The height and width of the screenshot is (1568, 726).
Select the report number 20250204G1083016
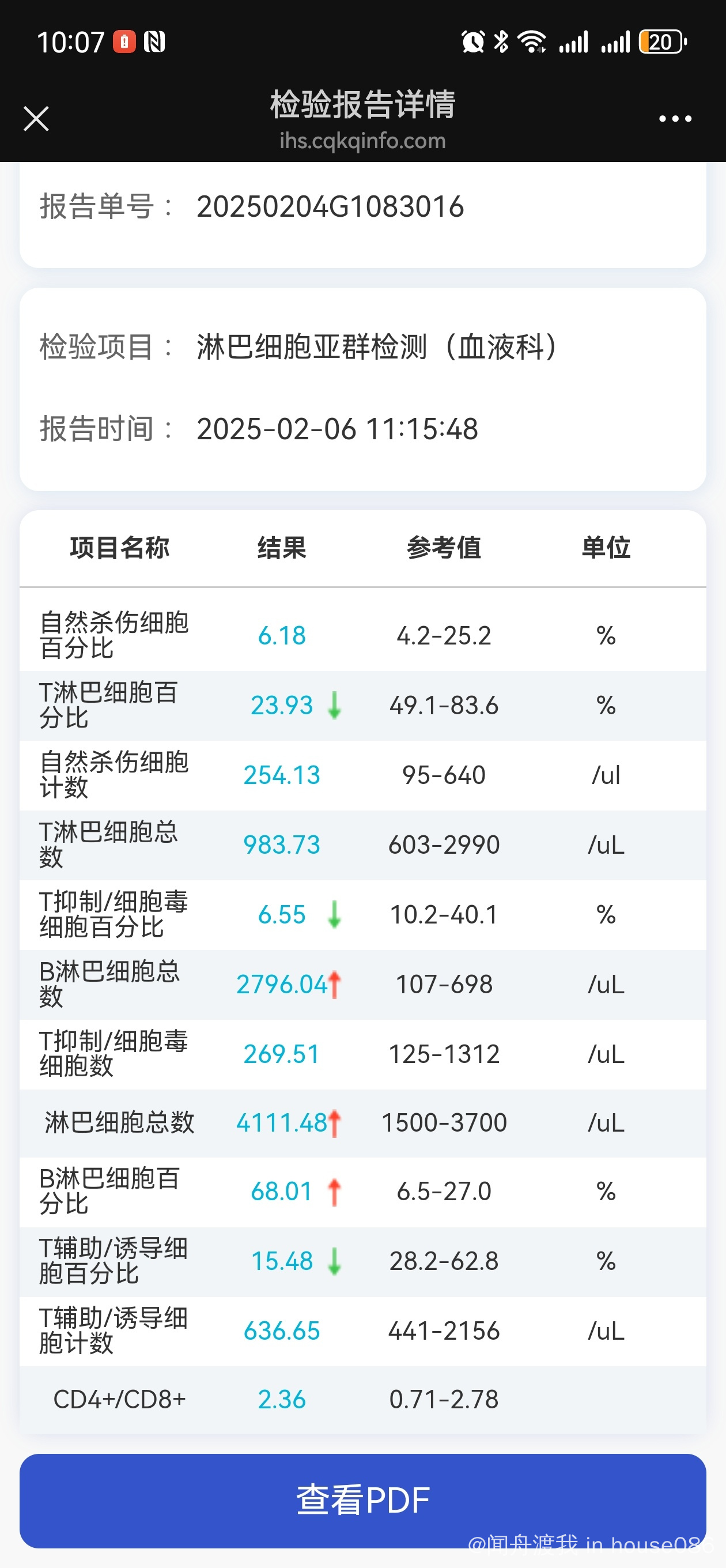click(x=330, y=207)
